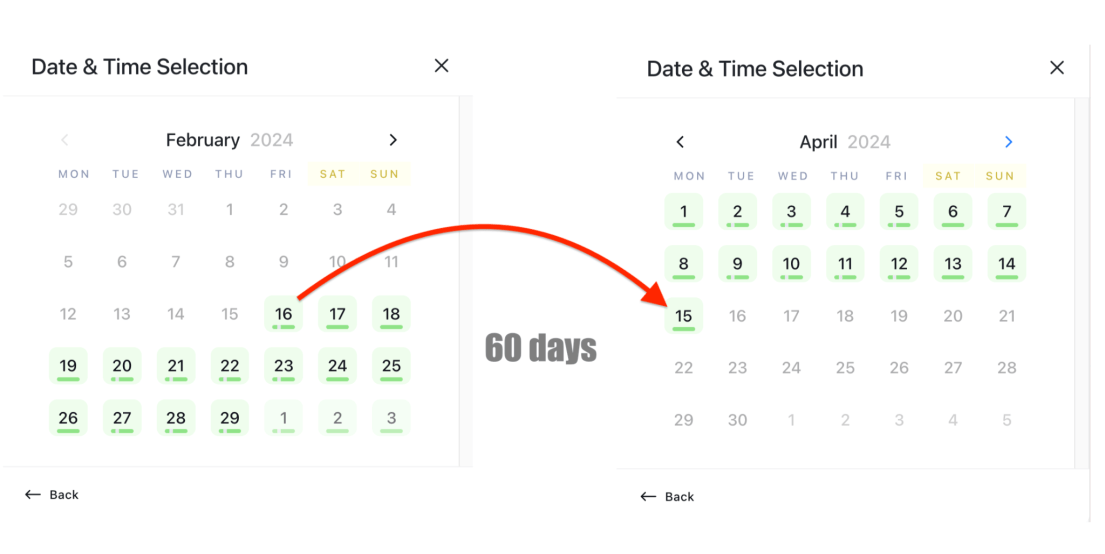Select February 19 Monday
The width and height of the screenshot is (1105, 554).
(68, 366)
